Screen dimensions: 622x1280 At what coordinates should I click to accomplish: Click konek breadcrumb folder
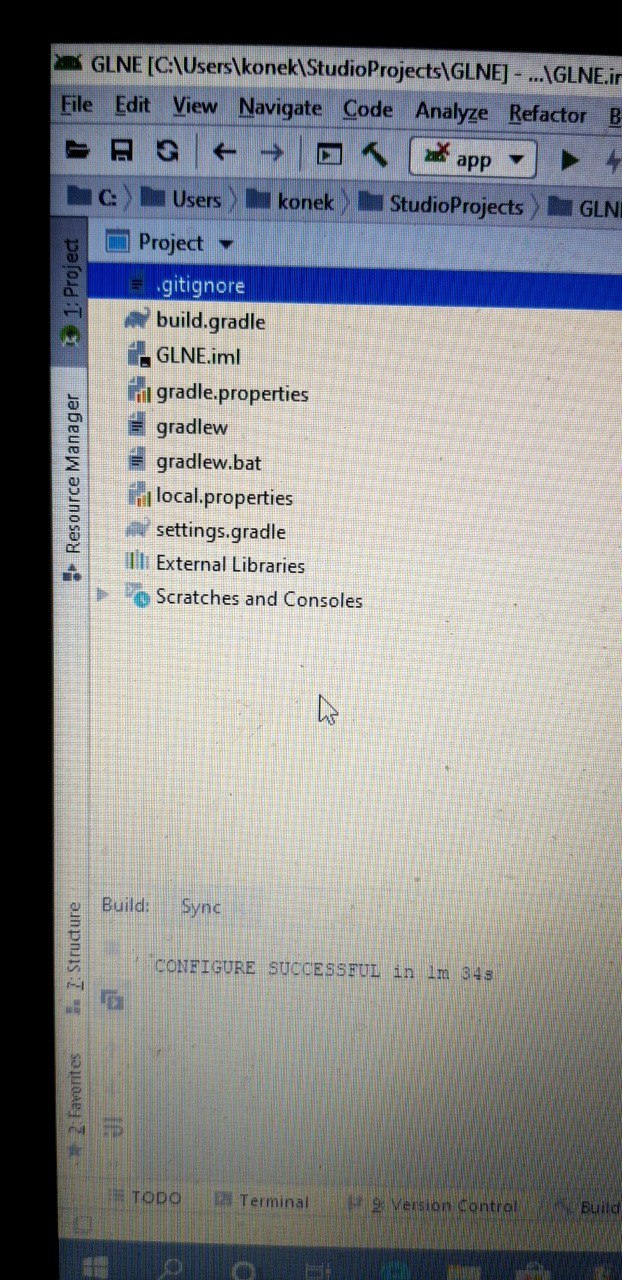click(x=290, y=202)
